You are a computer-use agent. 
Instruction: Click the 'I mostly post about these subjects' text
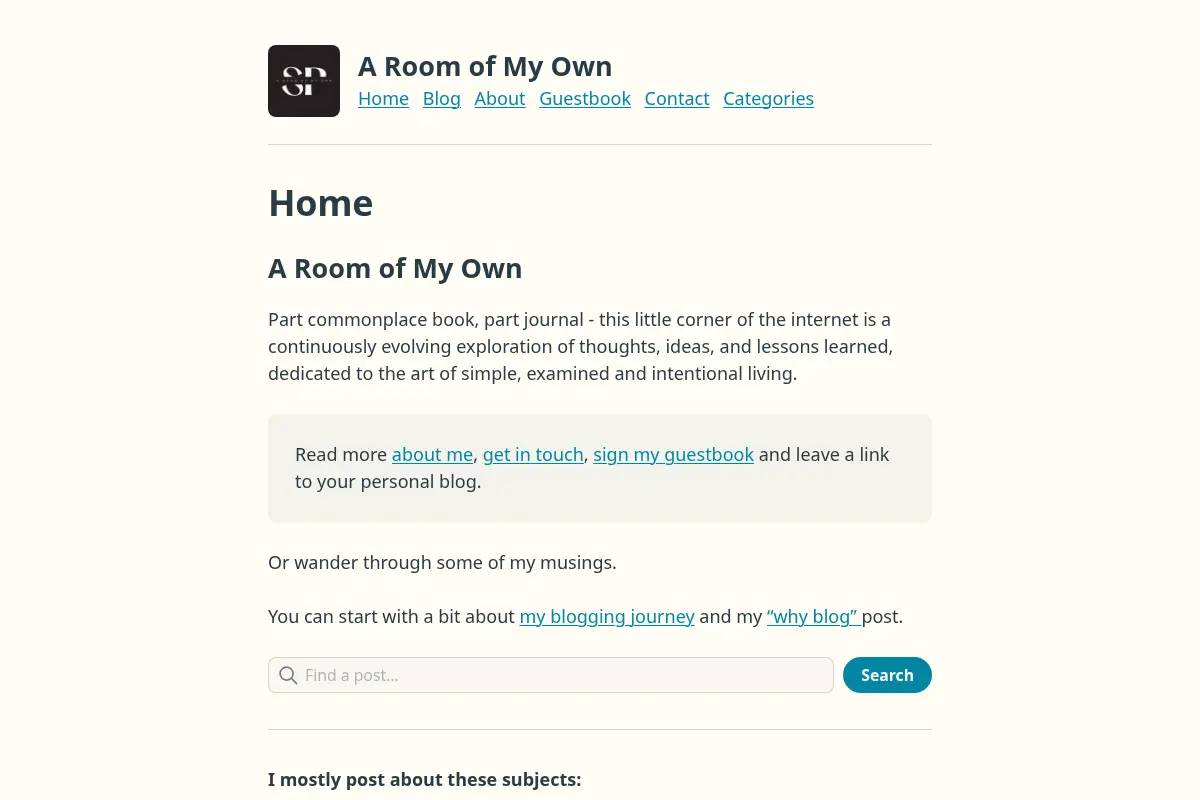(424, 779)
